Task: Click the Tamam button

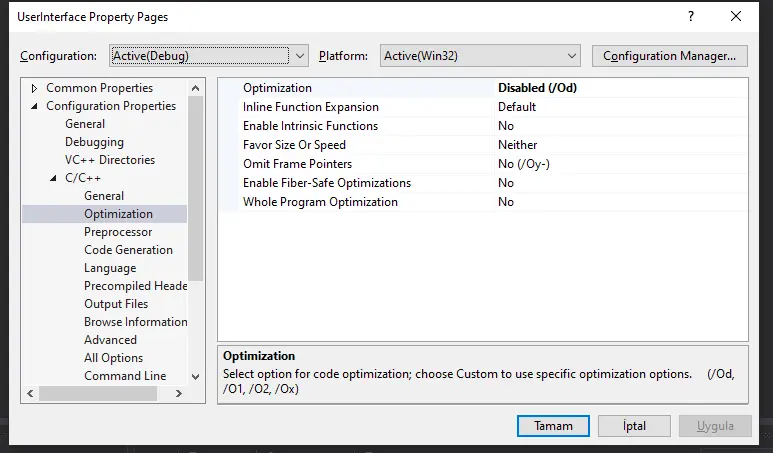Action: [553, 426]
